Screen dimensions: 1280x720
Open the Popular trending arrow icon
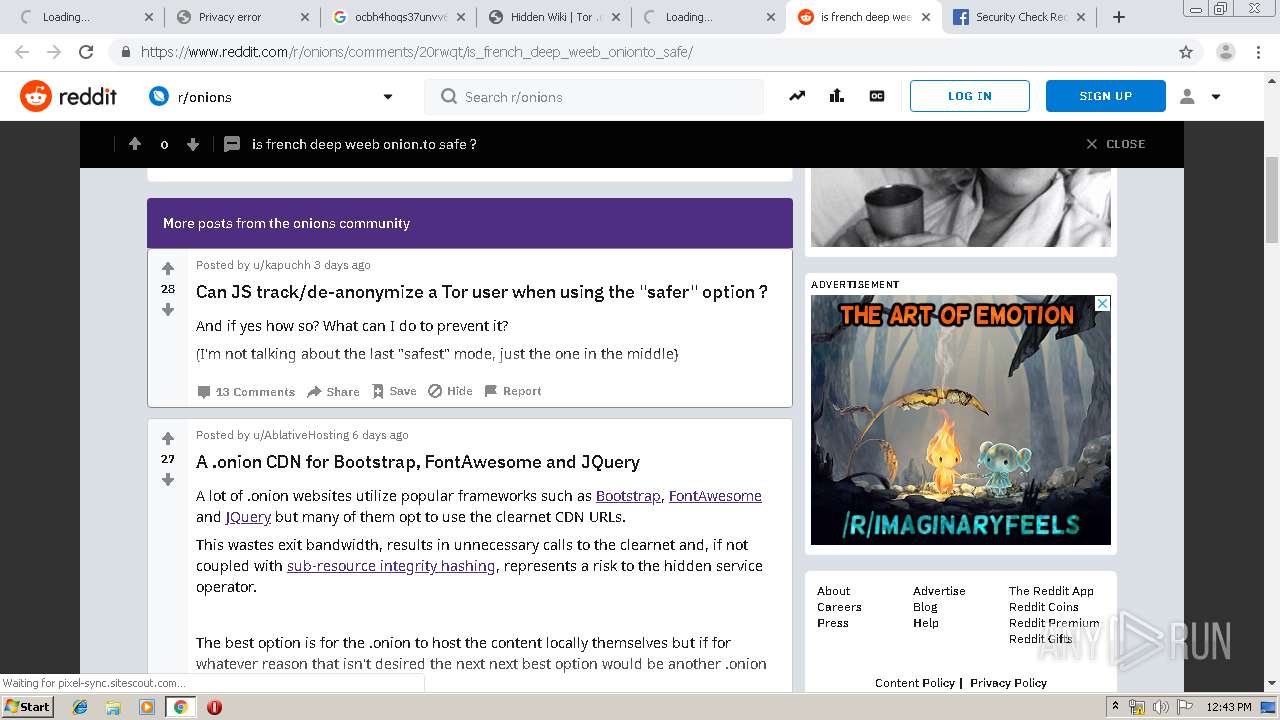coord(797,96)
